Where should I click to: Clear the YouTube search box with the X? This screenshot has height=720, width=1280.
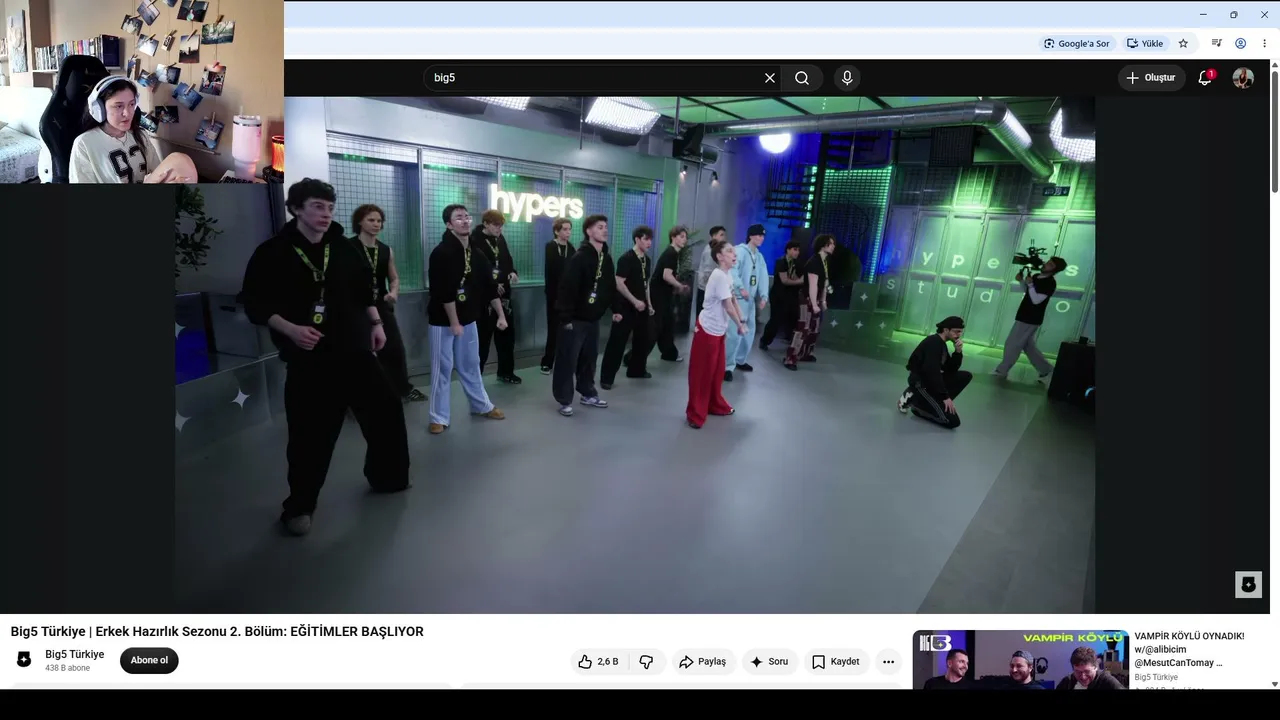(x=770, y=78)
